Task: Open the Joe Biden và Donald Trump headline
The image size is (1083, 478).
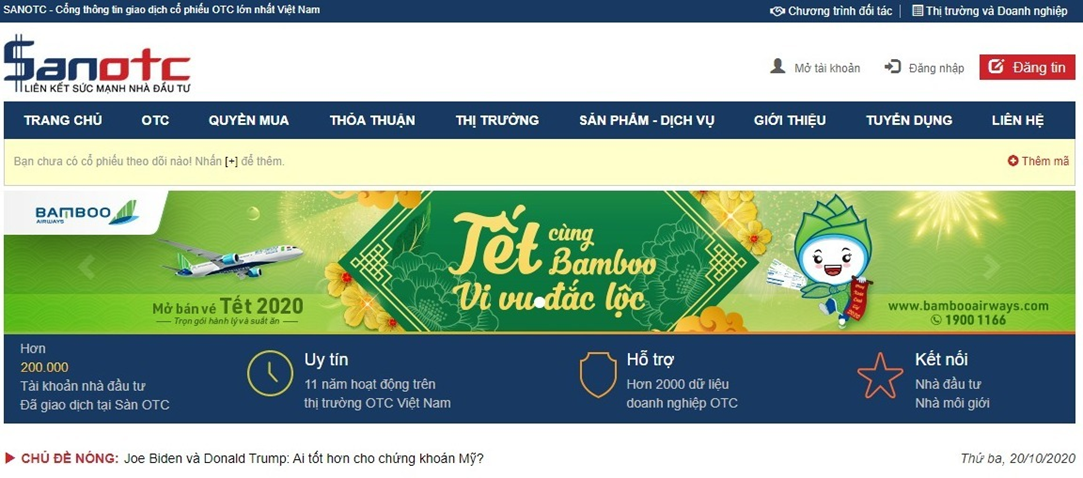Action: coord(304,459)
